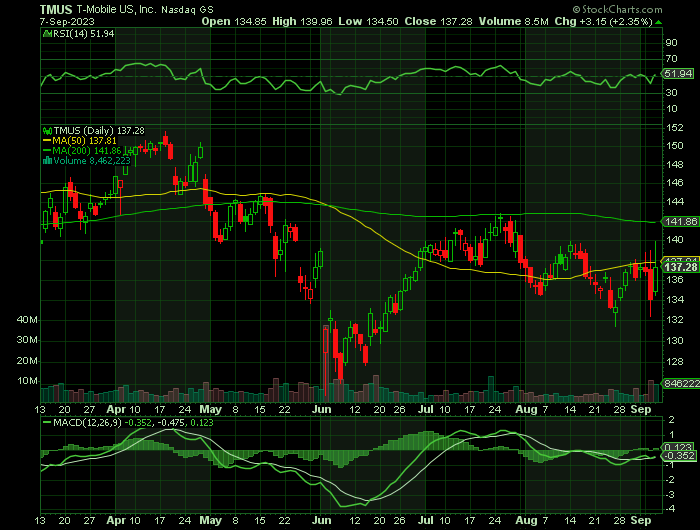700x530 pixels.
Task: Click the 90 level on RSI axis
Action: pos(671,43)
